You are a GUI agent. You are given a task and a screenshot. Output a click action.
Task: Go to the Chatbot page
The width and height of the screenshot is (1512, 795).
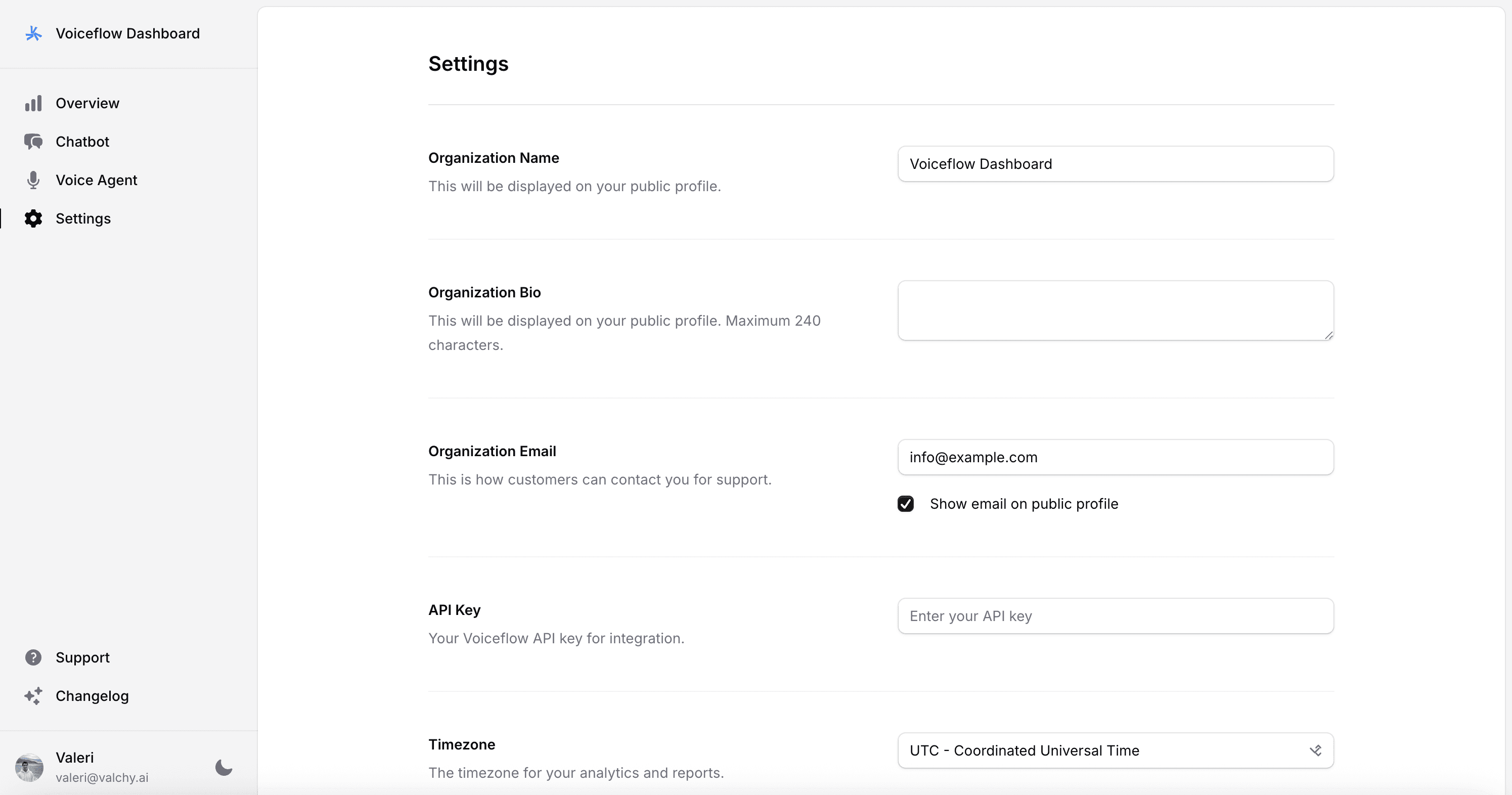(x=82, y=142)
